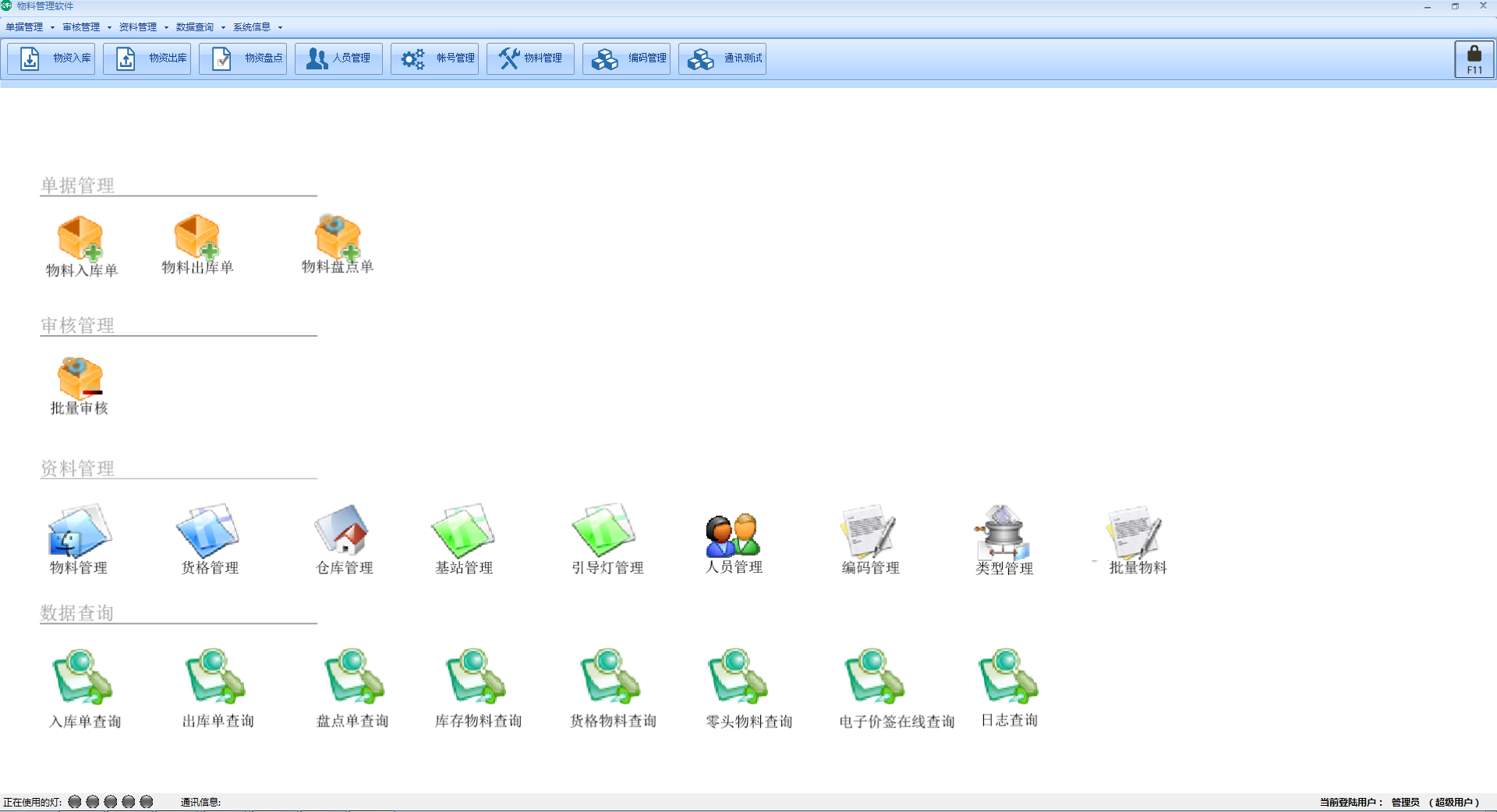Click the first indicator light in status bar

(75, 802)
